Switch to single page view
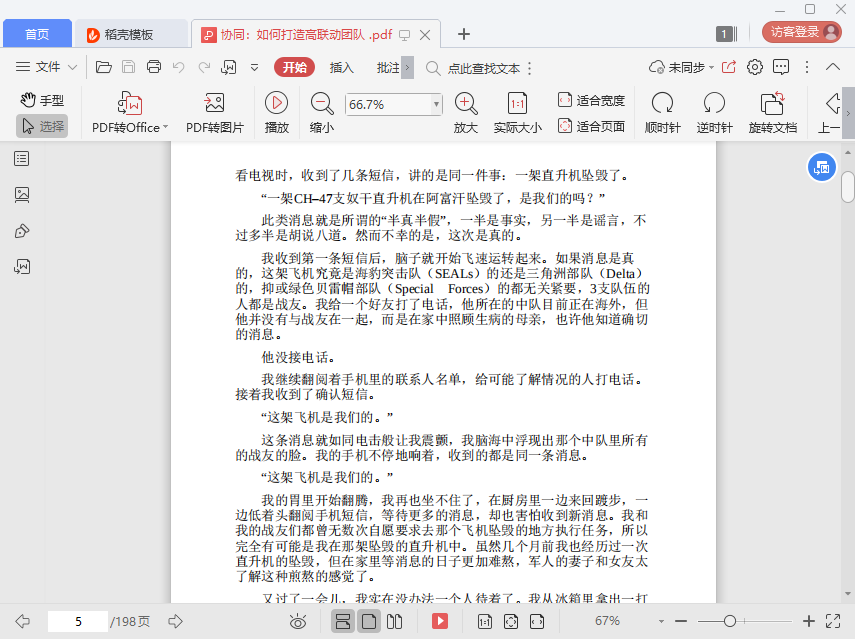 pyautogui.click(x=369, y=621)
